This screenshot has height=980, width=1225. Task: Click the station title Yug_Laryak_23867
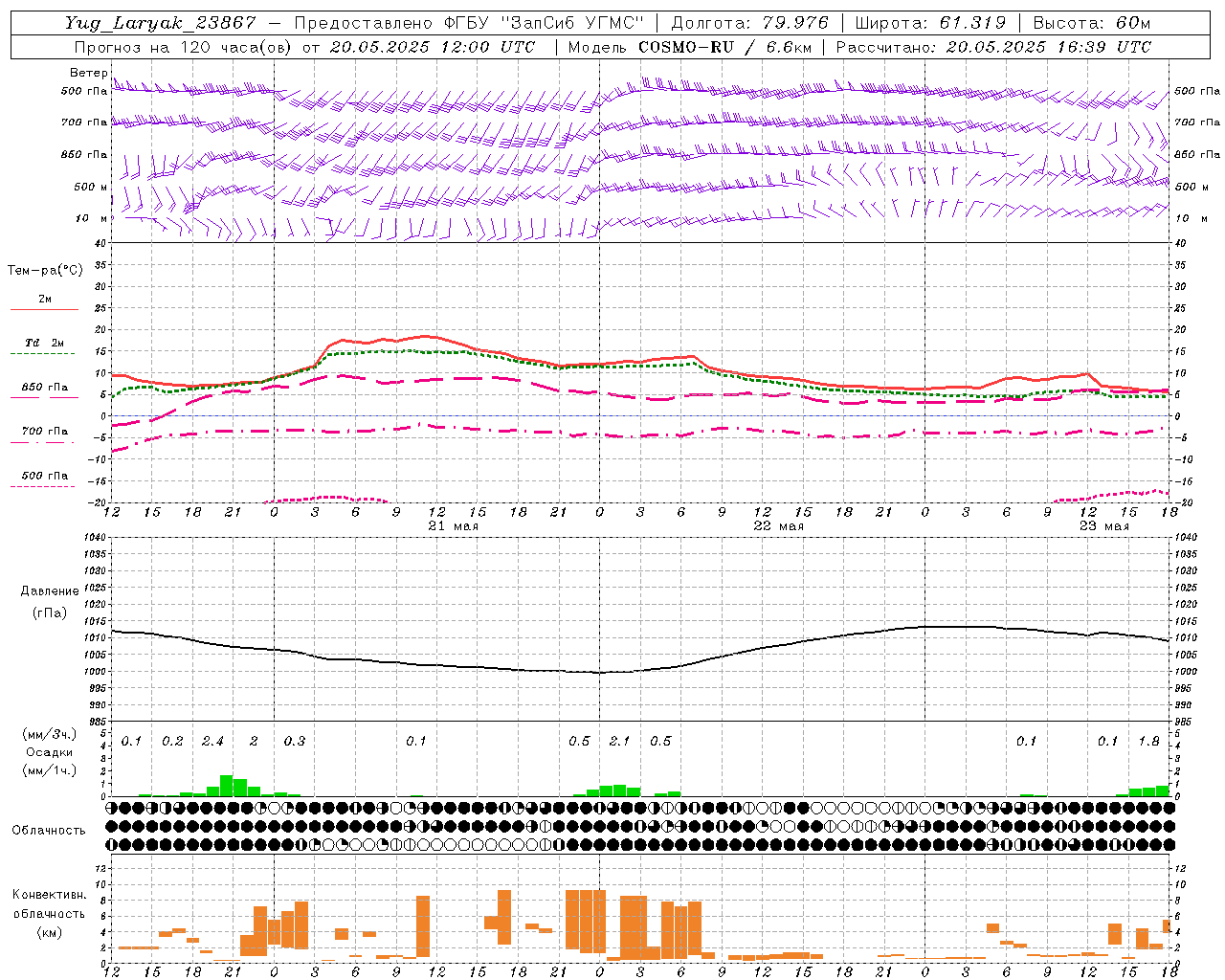(161, 23)
